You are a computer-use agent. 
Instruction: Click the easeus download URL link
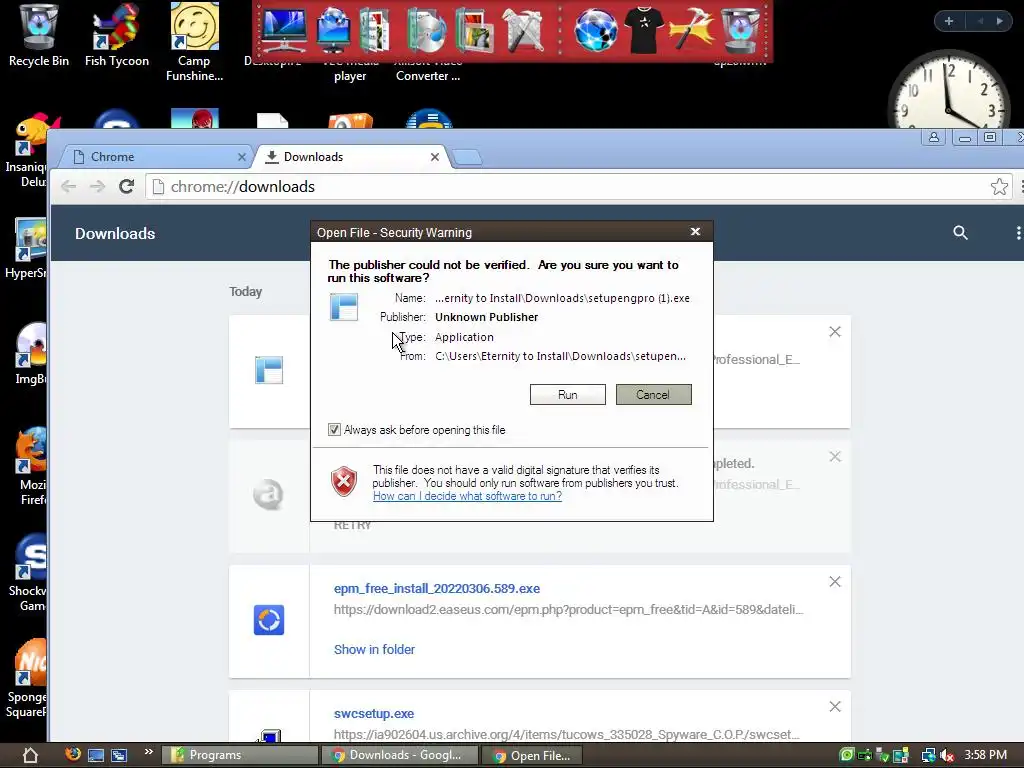(568, 609)
